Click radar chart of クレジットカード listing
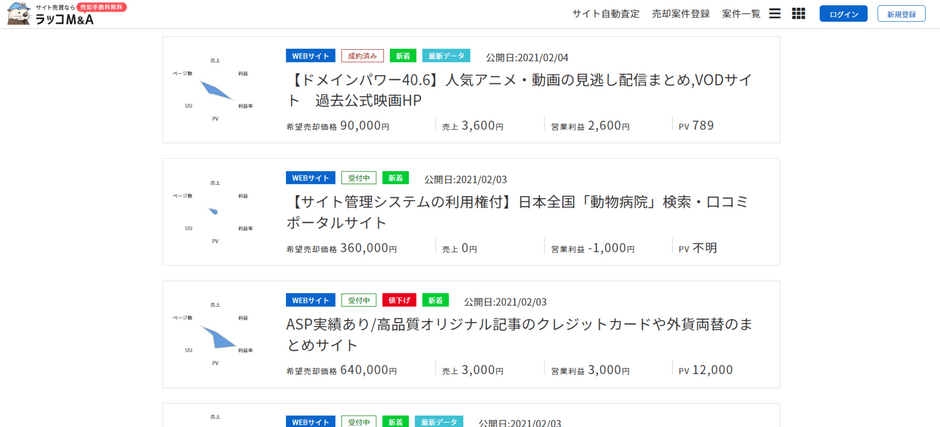The image size is (940, 427). (214, 334)
